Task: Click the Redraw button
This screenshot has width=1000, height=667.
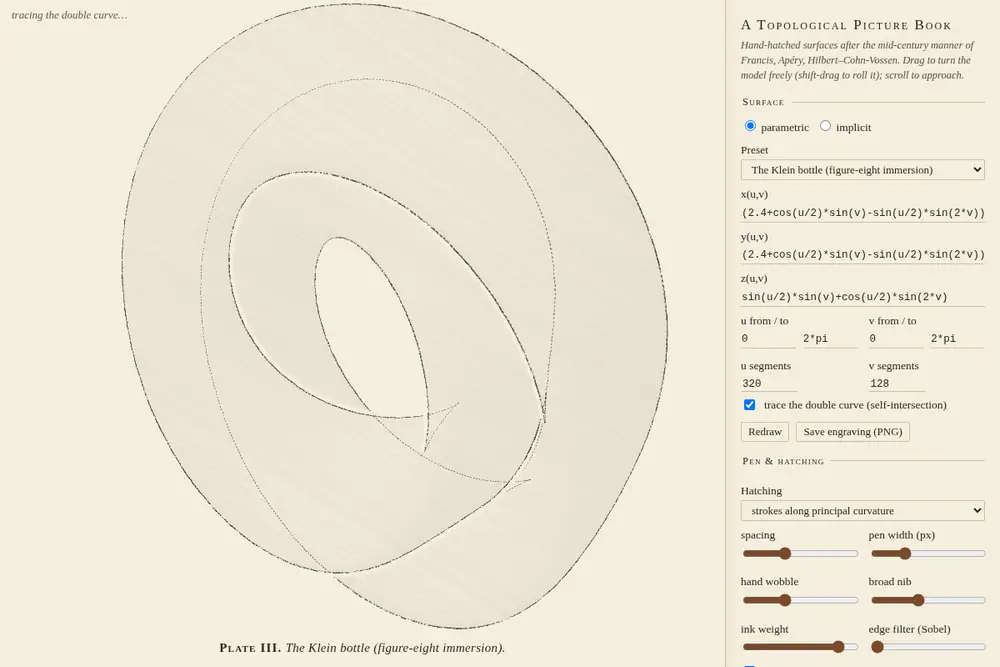Action: click(765, 432)
